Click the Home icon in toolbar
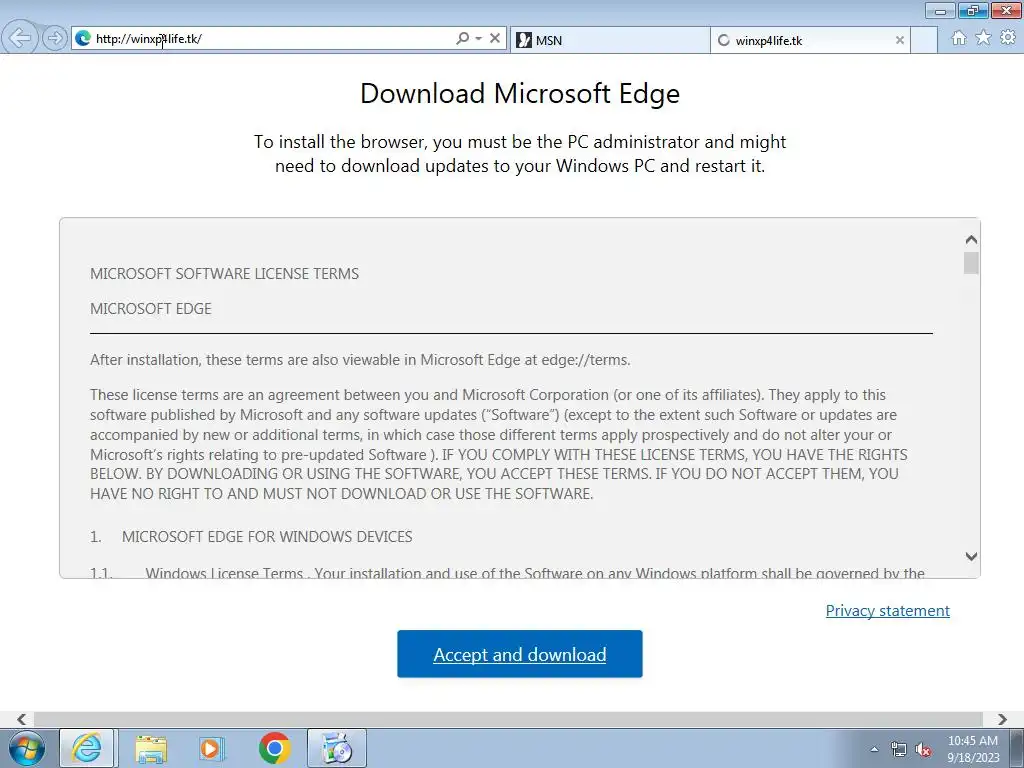Viewport: 1024px width, 768px height. 959,38
